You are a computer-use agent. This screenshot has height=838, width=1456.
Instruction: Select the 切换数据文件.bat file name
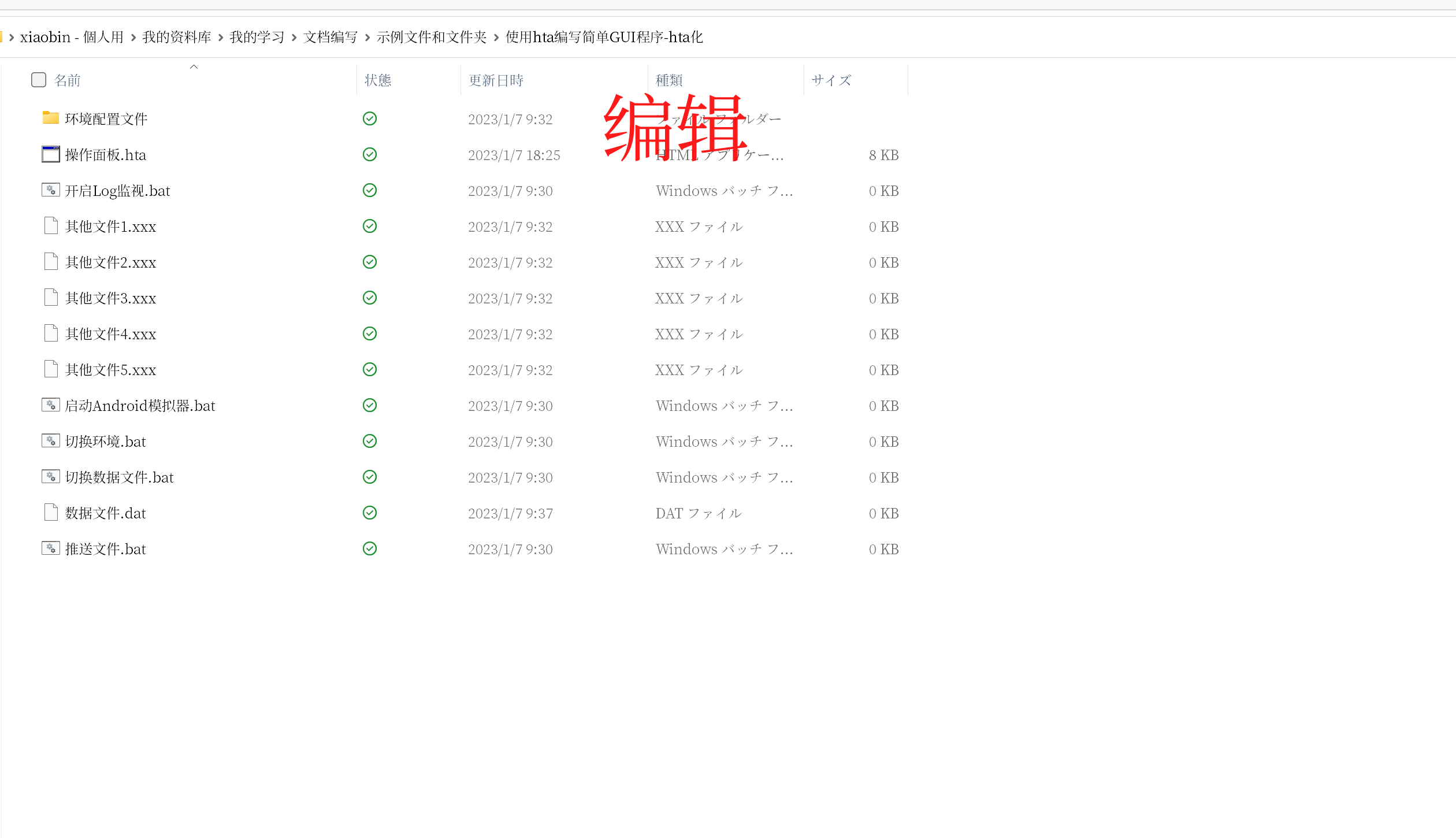point(119,477)
